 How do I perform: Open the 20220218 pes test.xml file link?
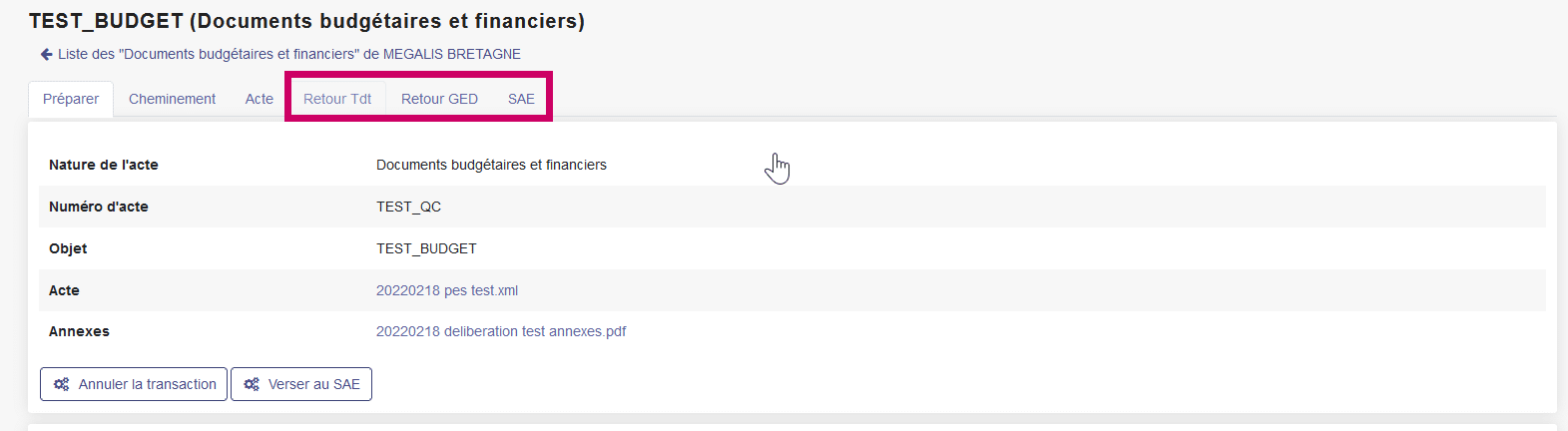point(446,290)
